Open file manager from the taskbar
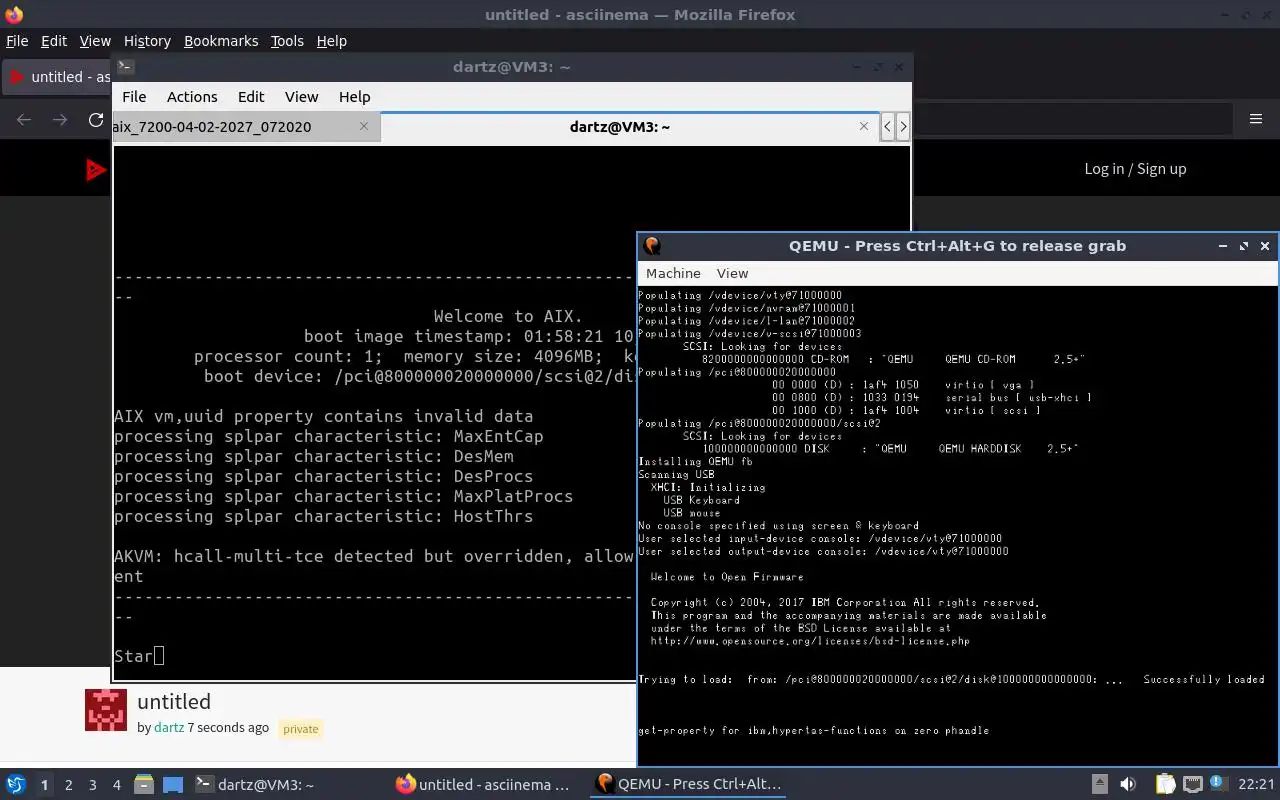Viewport: 1280px width, 800px height. click(x=143, y=785)
